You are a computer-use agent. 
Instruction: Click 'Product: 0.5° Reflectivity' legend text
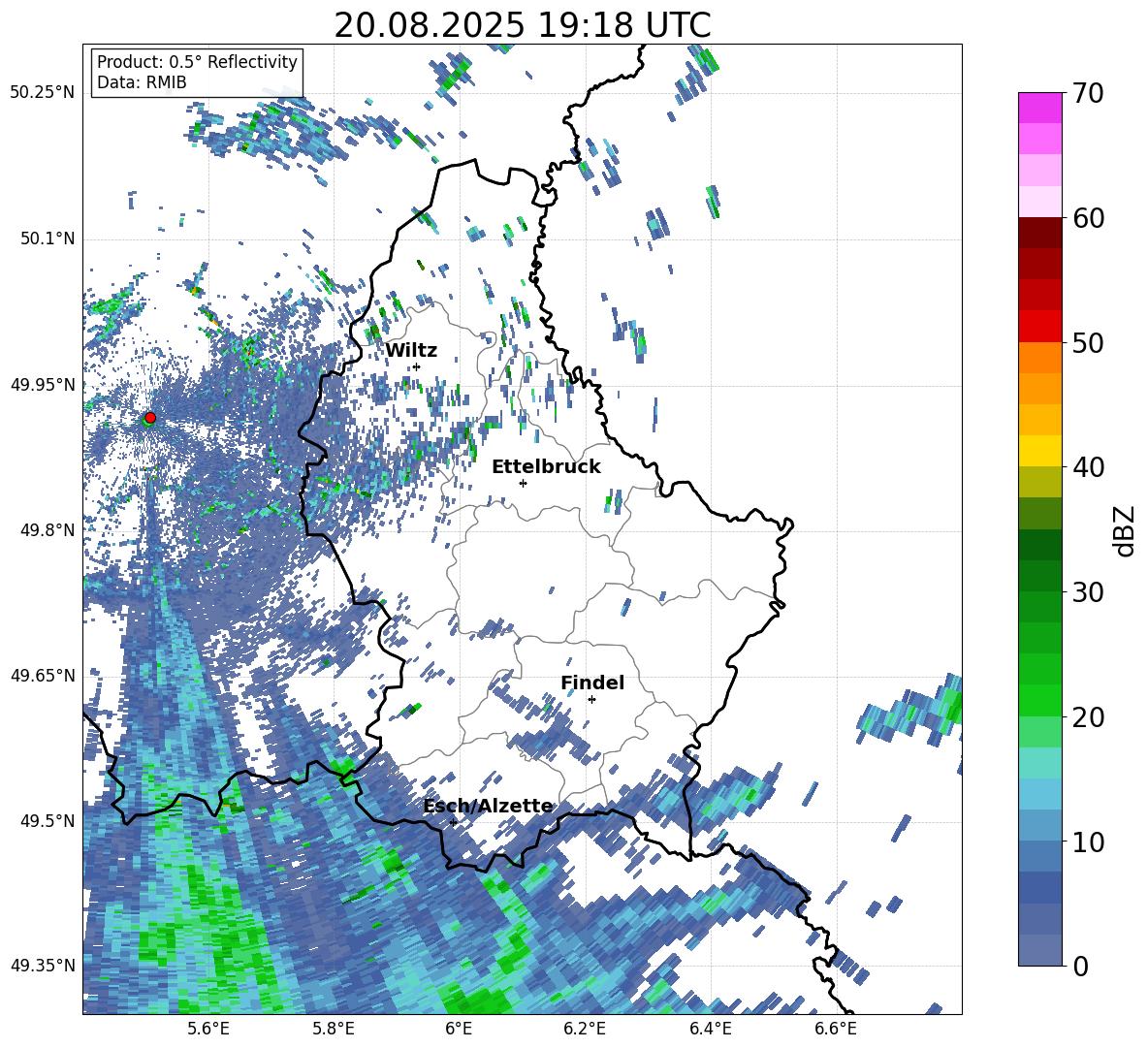(x=197, y=61)
